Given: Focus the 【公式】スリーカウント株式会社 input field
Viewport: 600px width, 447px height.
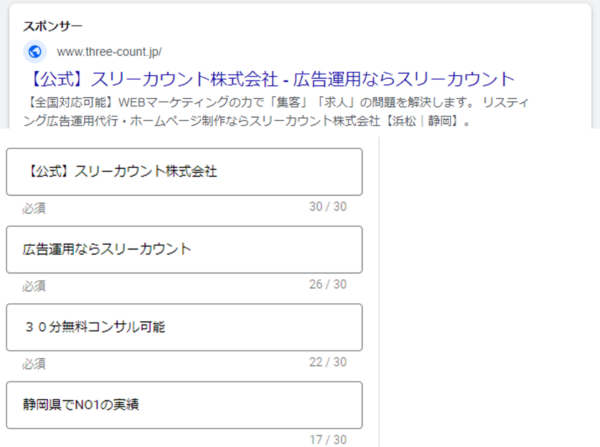Looking at the screenshot, I should [184, 171].
